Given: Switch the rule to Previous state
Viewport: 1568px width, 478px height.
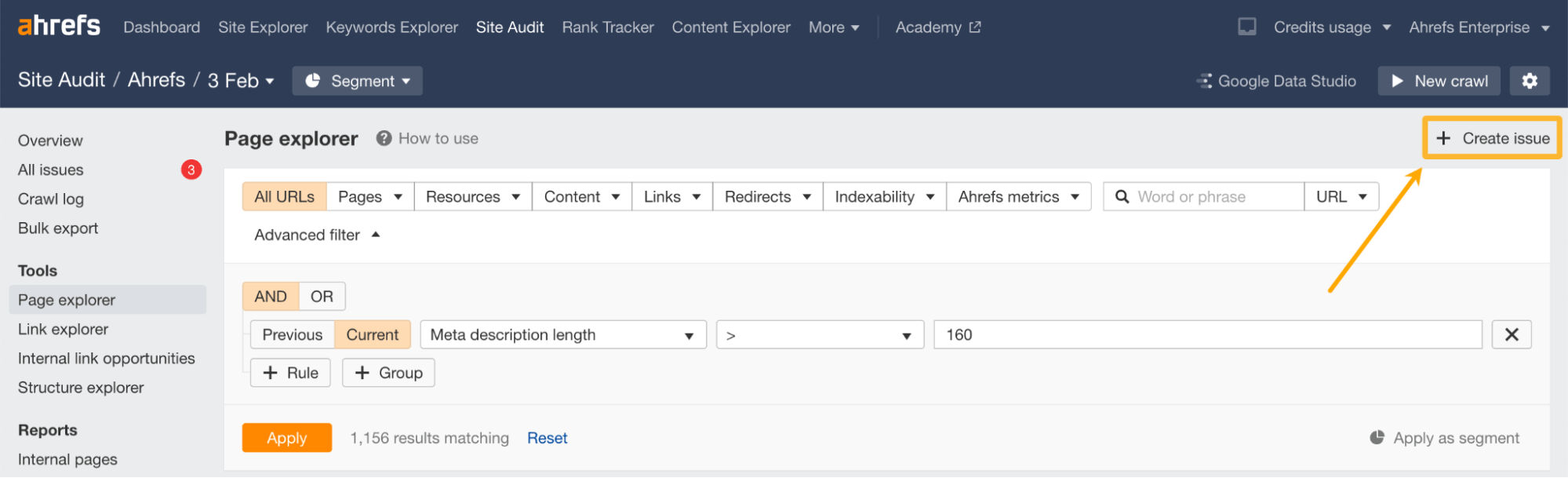Looking at the screenshot, I should (x=292, y=334).
